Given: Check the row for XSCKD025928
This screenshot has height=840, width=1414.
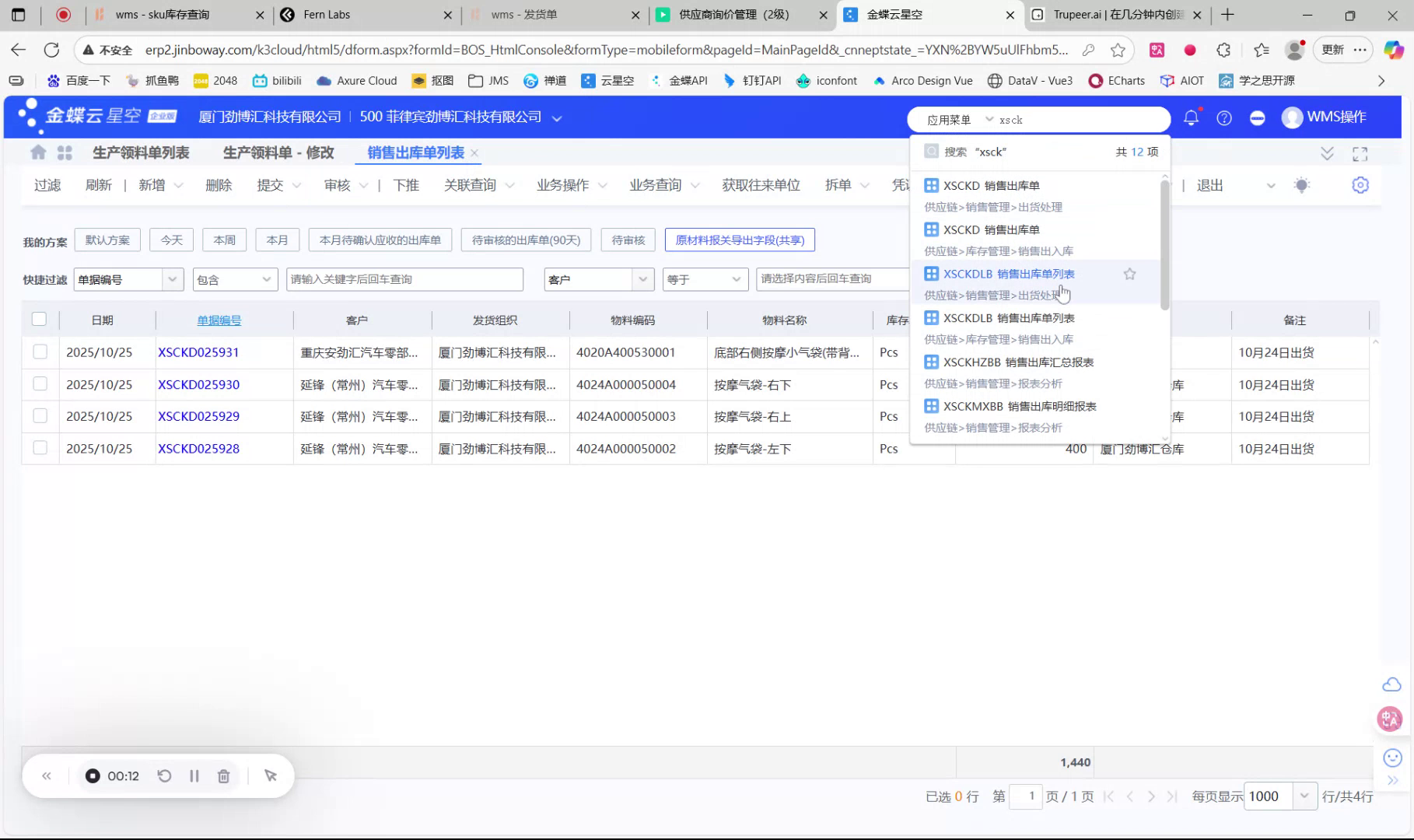Looking at the screenshot, I should [40, 449].
